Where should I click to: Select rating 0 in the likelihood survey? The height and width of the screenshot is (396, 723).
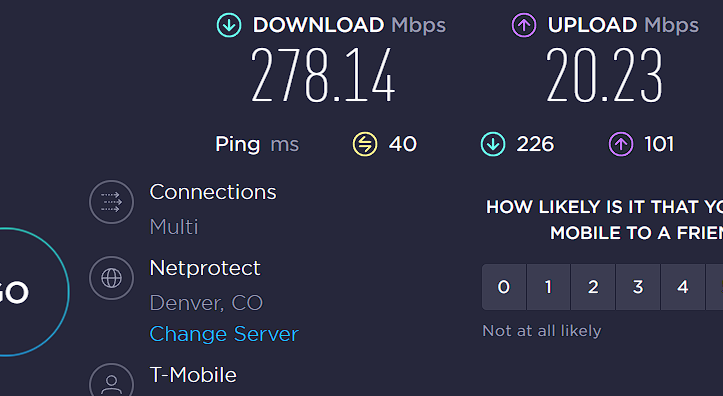[x=504, y=287]
